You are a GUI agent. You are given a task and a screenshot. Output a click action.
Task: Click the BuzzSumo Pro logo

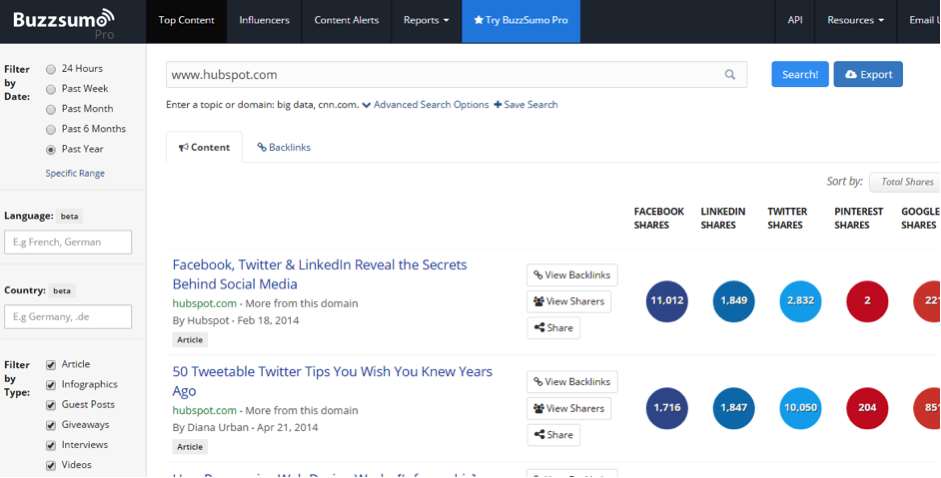click(63, 21)
